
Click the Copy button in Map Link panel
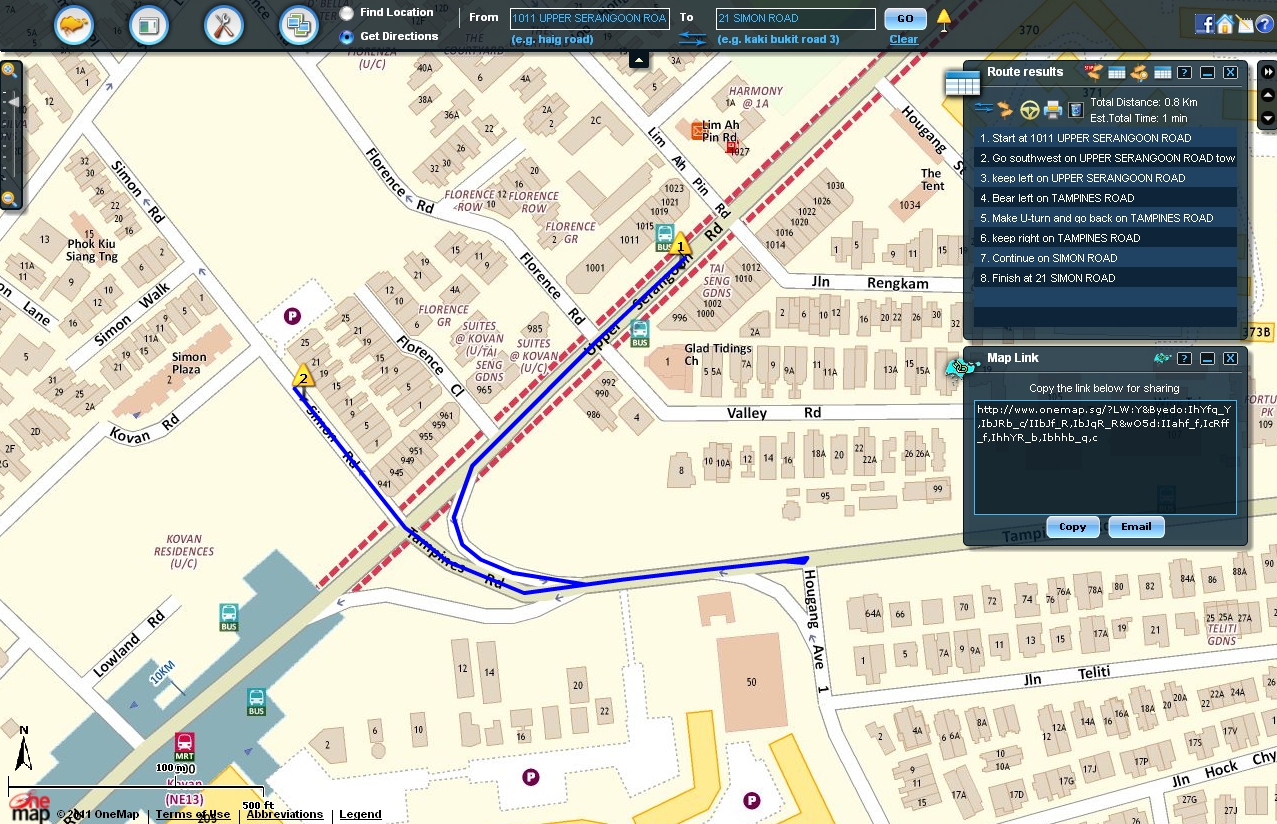(1071, 527)
